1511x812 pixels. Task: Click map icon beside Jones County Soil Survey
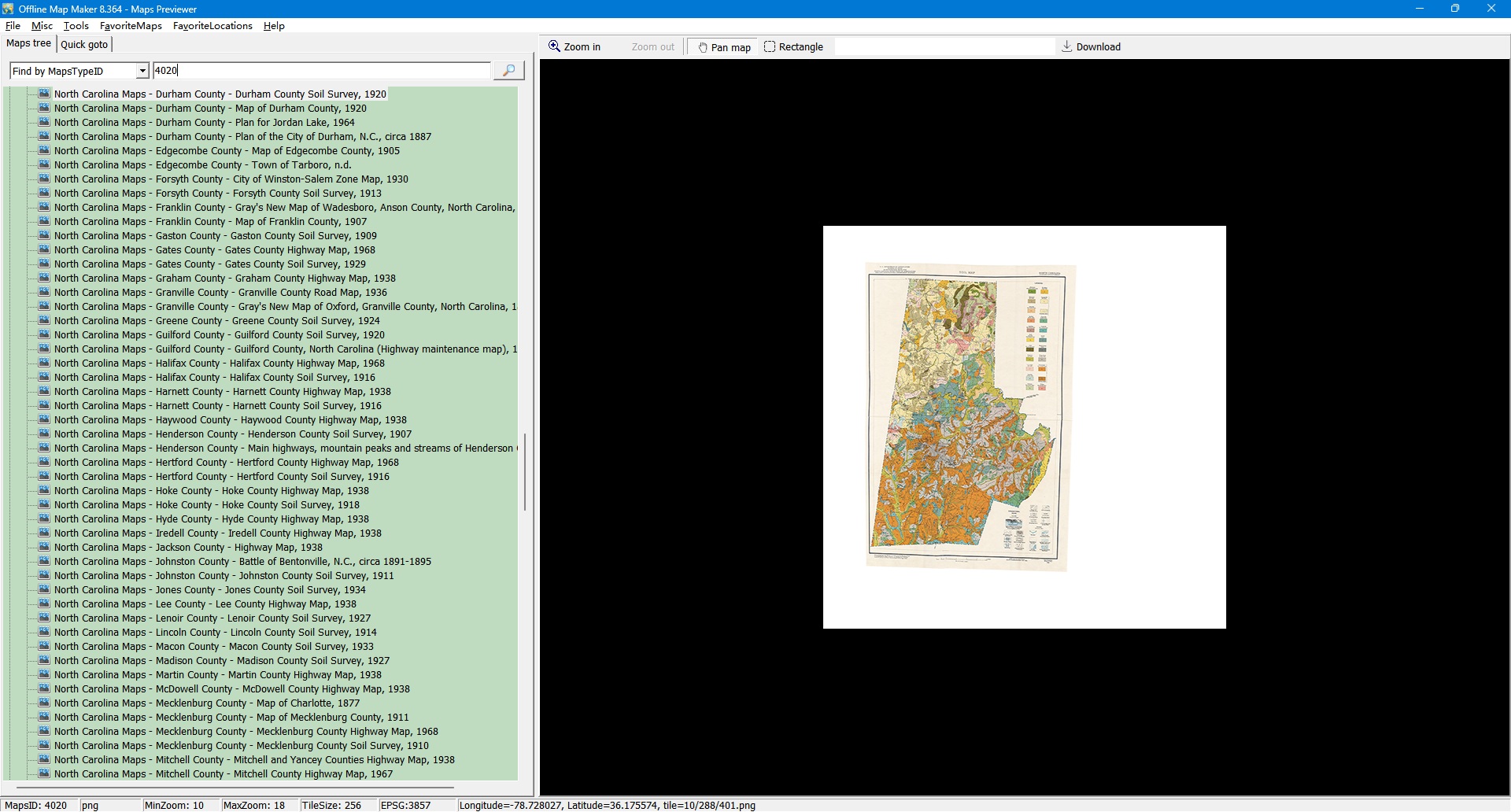44,589
